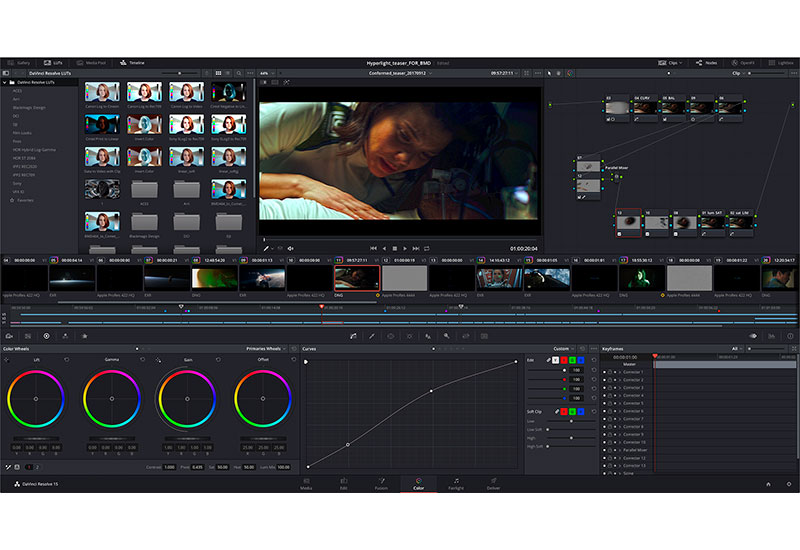Toggle the Timeline panel button
Screen dimensions: 800x550
tap(132, 63)
